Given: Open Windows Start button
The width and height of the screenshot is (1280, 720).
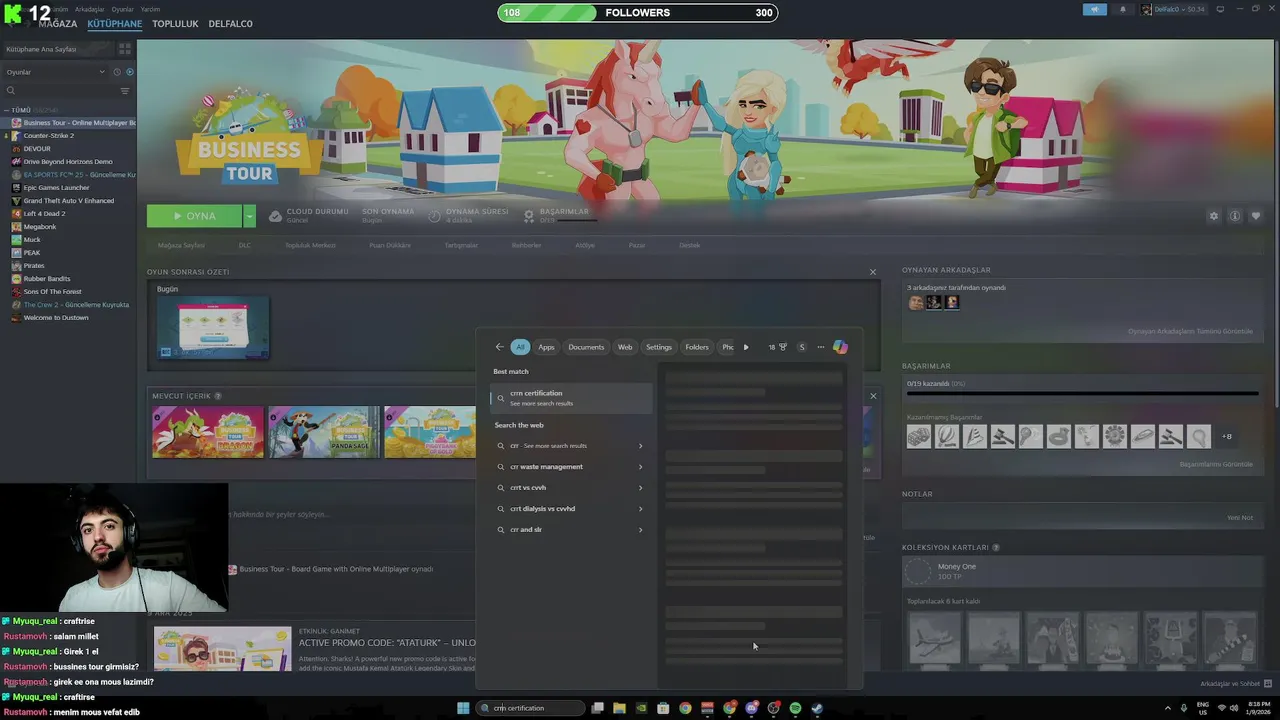Looking at the screenshot, I should tap(463, 708).
